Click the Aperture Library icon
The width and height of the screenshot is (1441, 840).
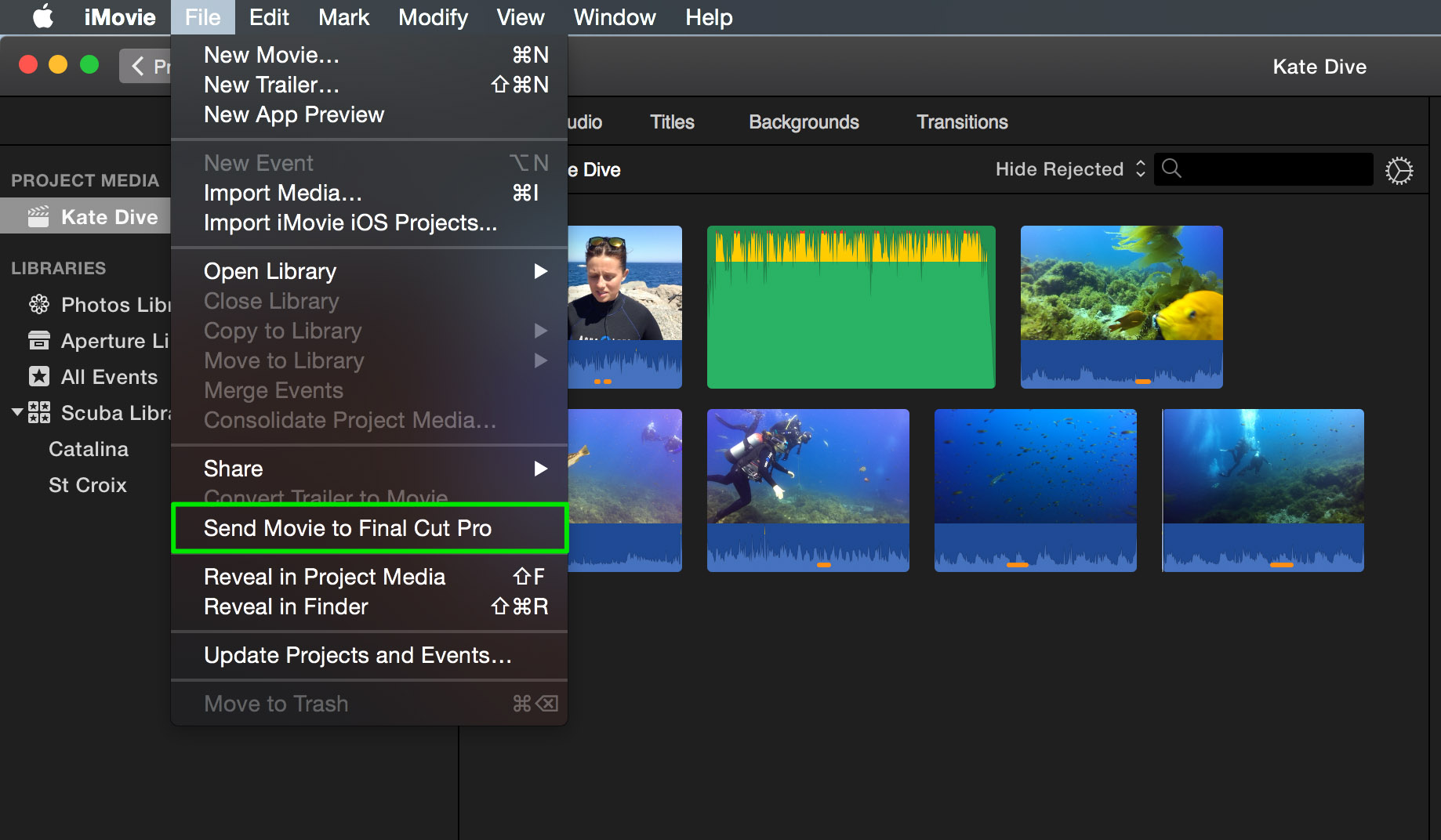point(39,341)
